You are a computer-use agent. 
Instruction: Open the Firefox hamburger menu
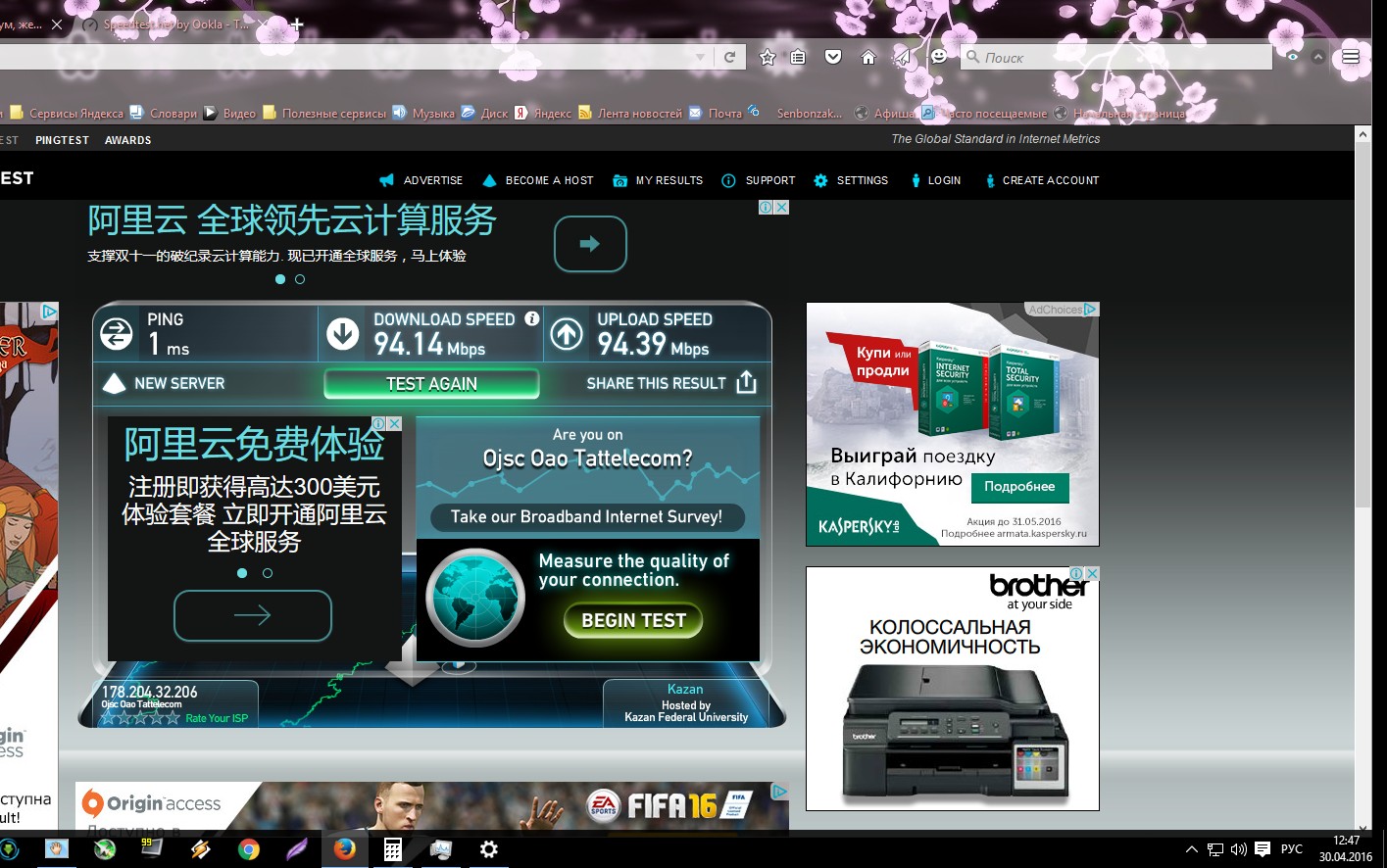pos(1351,57)
